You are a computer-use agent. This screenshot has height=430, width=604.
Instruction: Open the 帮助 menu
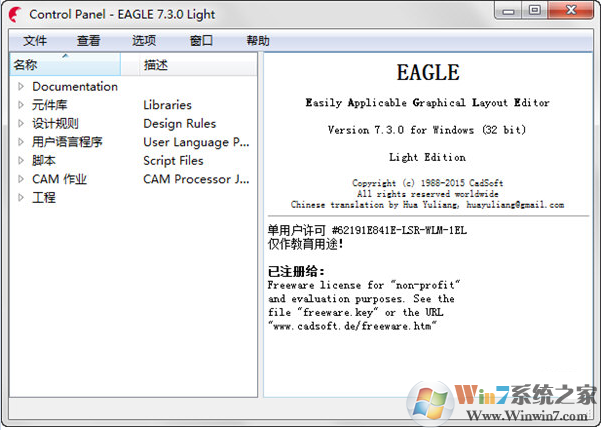click(258, 40)
